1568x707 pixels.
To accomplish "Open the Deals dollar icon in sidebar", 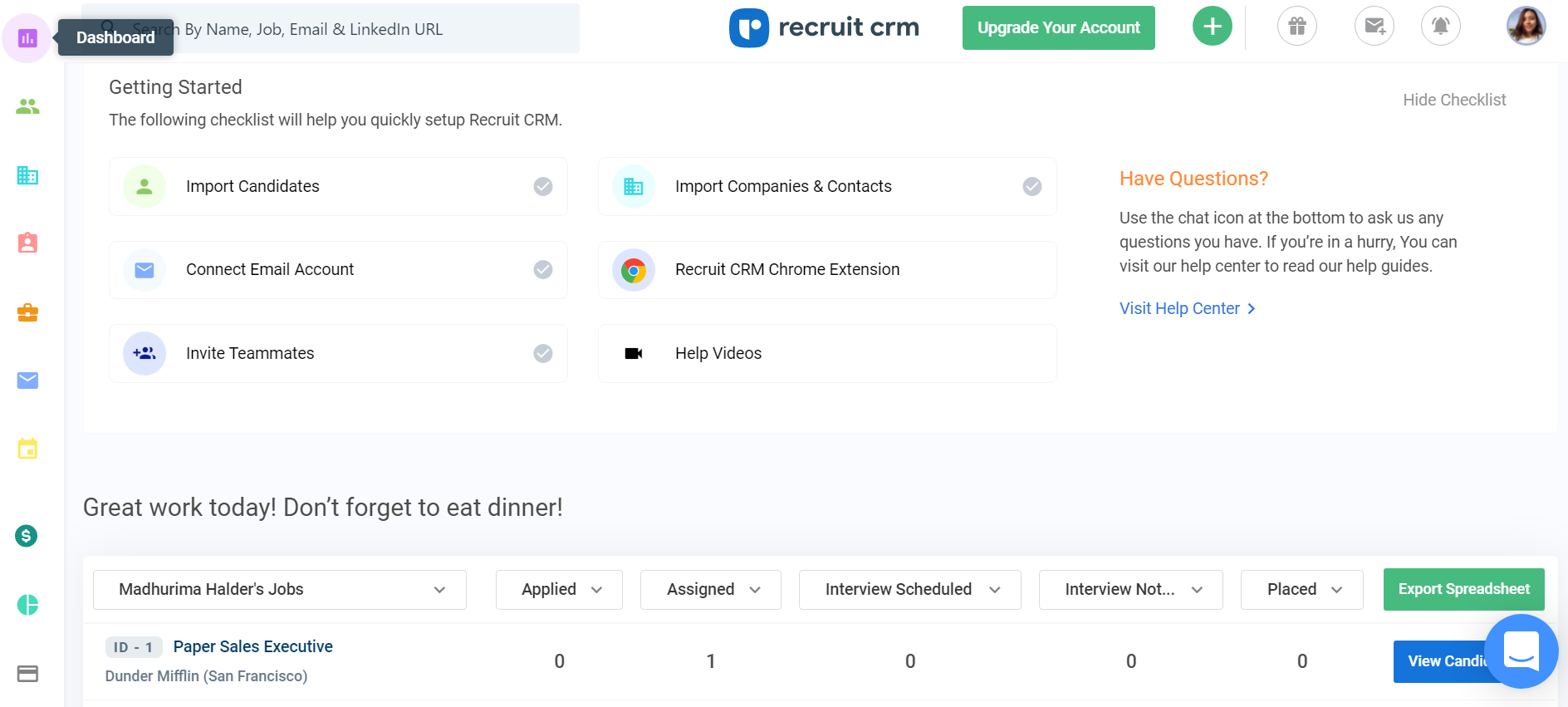I will (27, 536).
